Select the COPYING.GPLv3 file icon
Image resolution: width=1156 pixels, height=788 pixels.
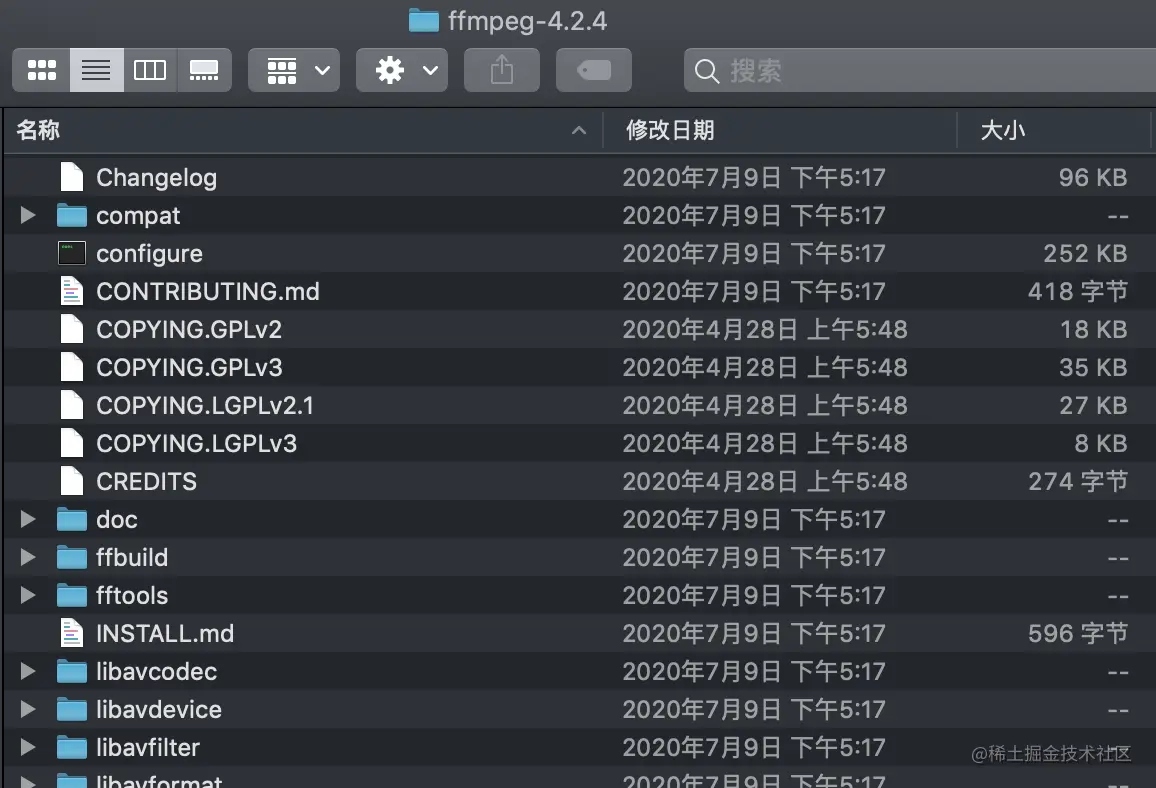click(72, 367)
